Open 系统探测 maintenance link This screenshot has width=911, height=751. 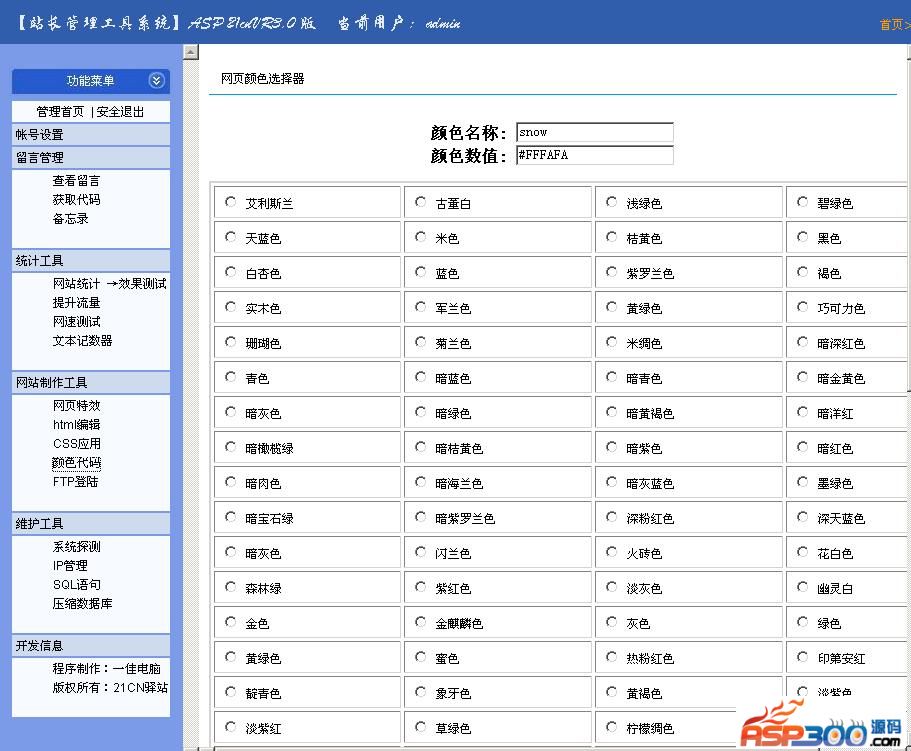click(76, 547)
